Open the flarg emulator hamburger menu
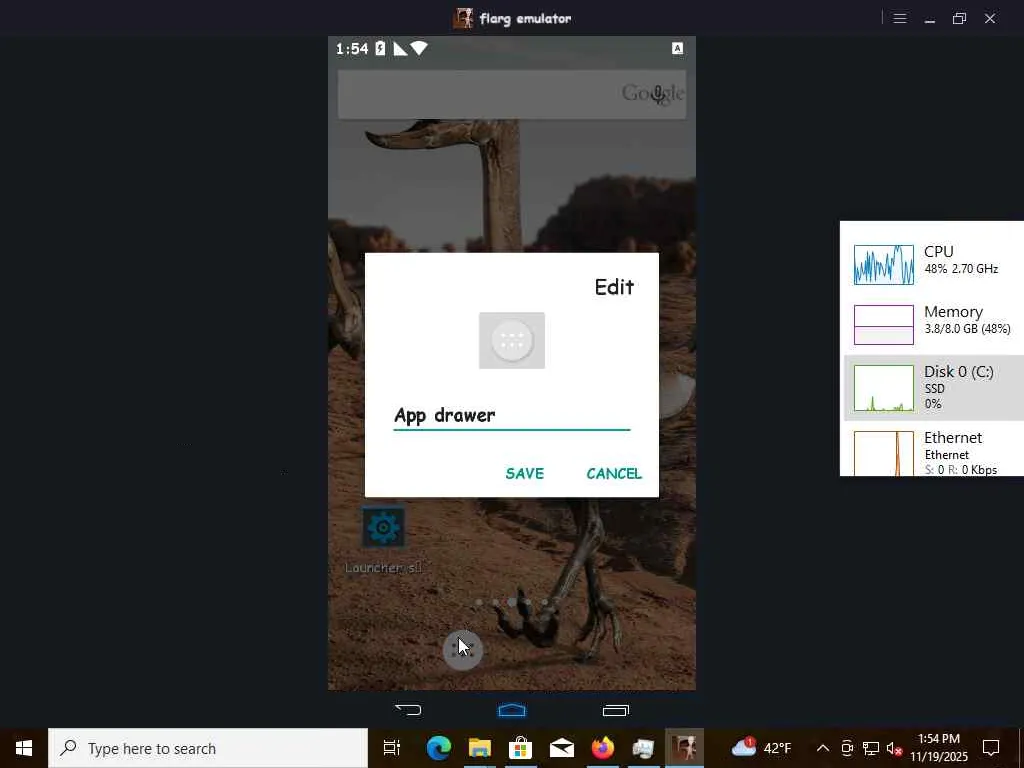The width and height of the screenshot is (1024, 768). coord(899,18)
